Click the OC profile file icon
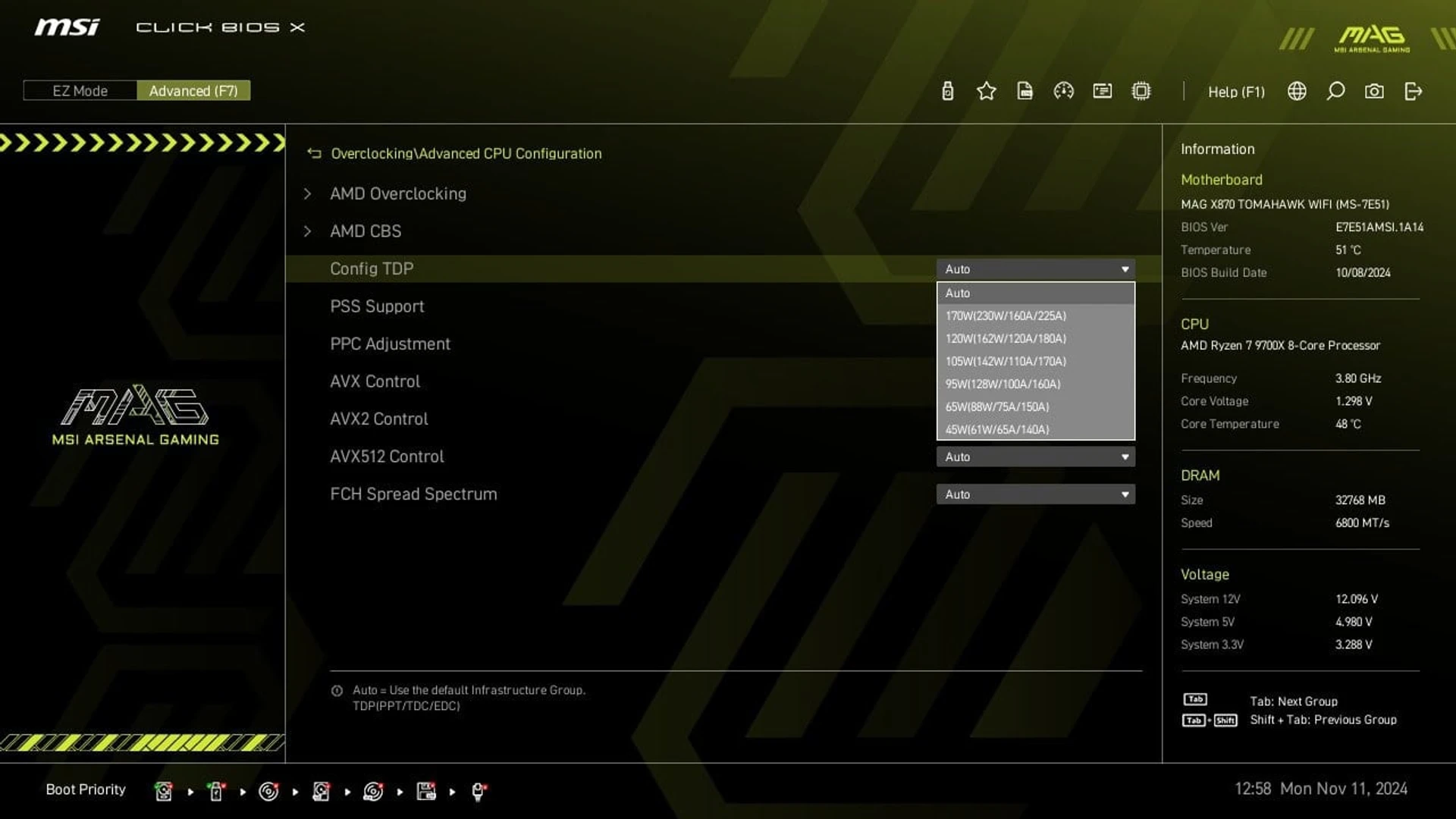The height and width of the screenshot is (819, 1456). click(x=1025, y=91)
